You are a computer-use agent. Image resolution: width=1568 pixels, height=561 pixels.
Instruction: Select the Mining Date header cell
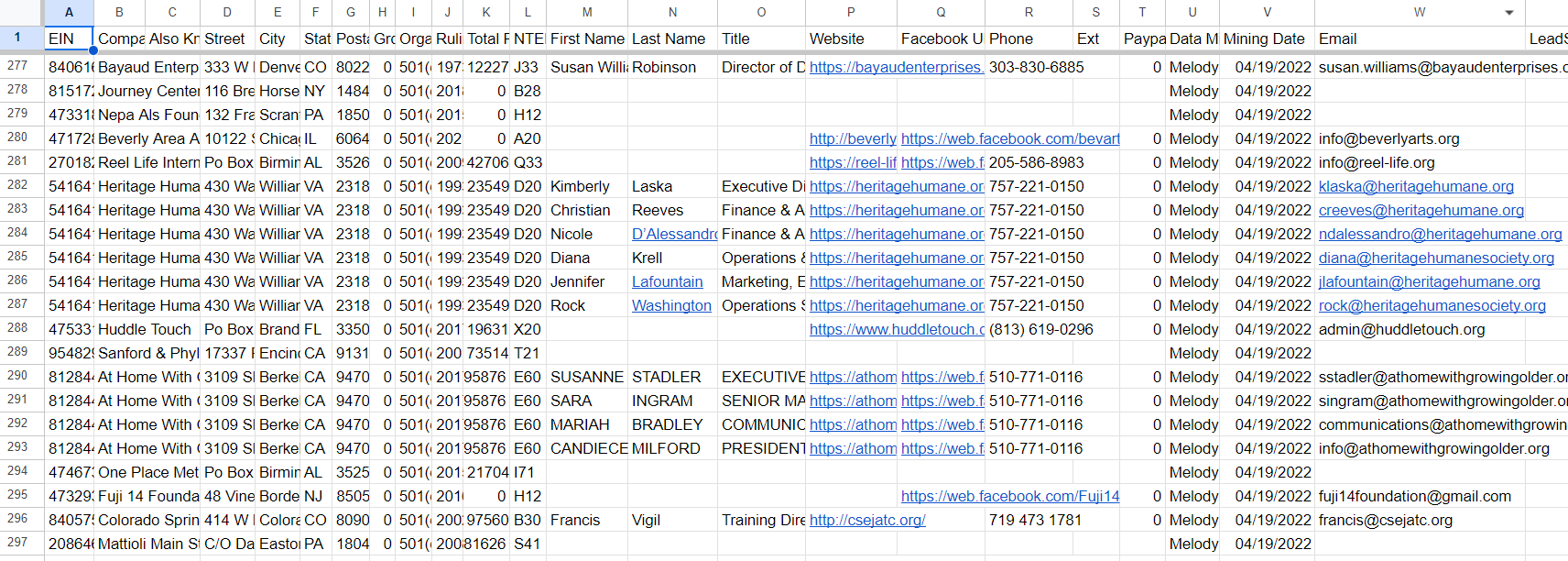point(1266,39)
